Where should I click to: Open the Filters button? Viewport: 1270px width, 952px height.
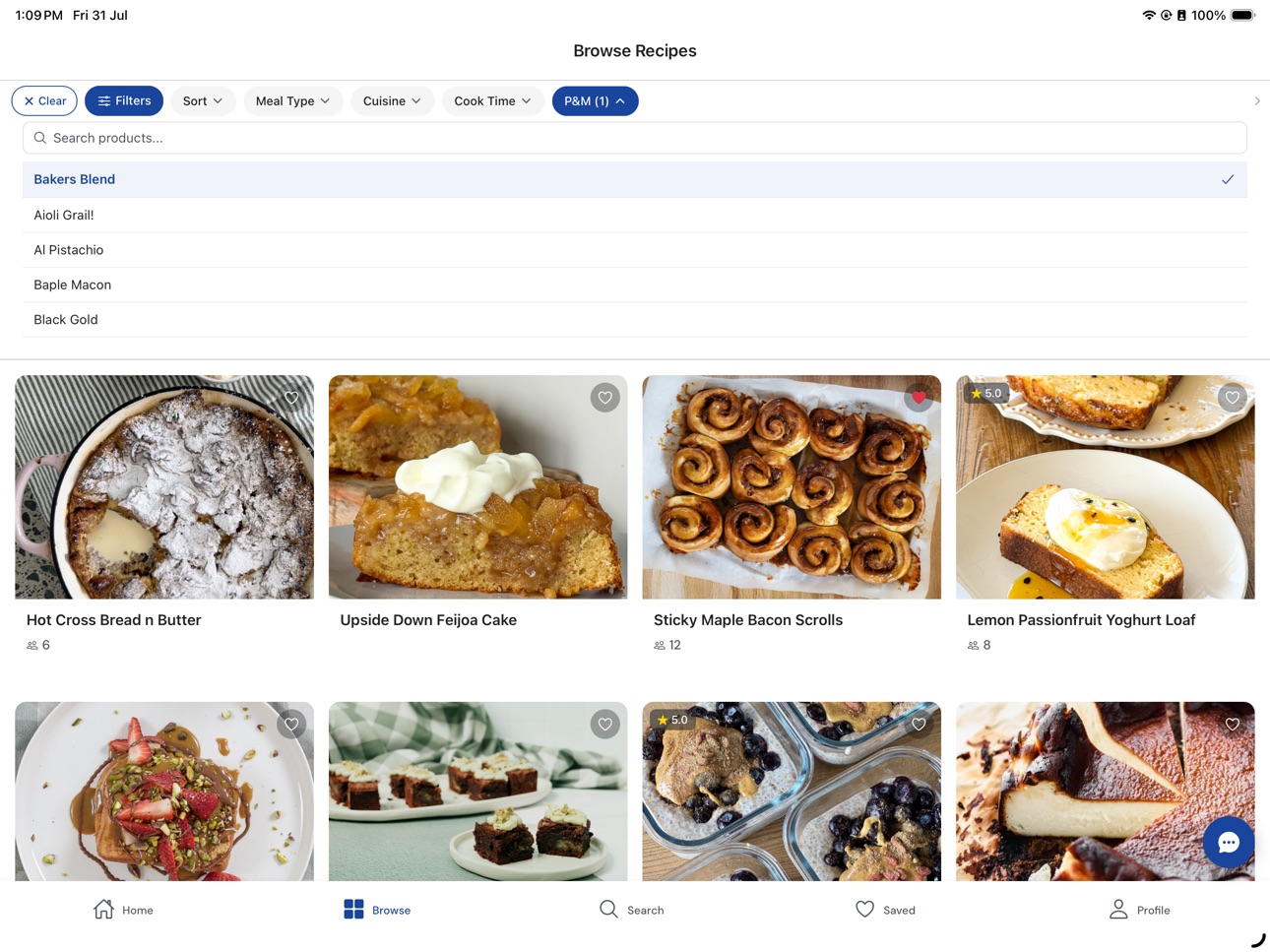pos(124,101)
